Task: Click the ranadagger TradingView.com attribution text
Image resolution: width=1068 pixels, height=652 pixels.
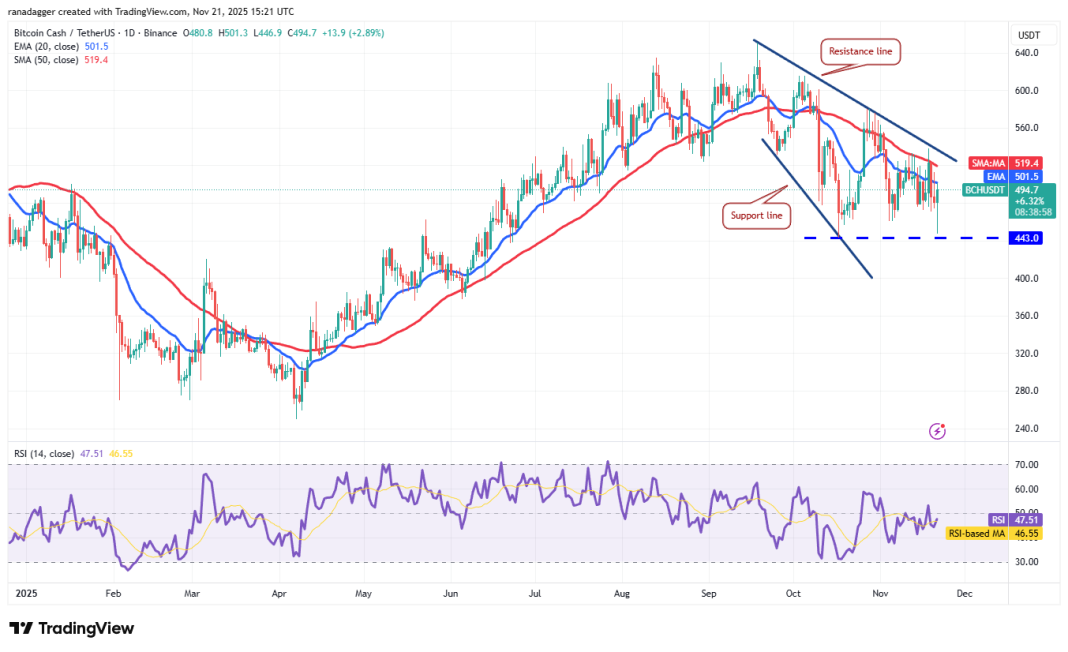Action: (152, 12)
